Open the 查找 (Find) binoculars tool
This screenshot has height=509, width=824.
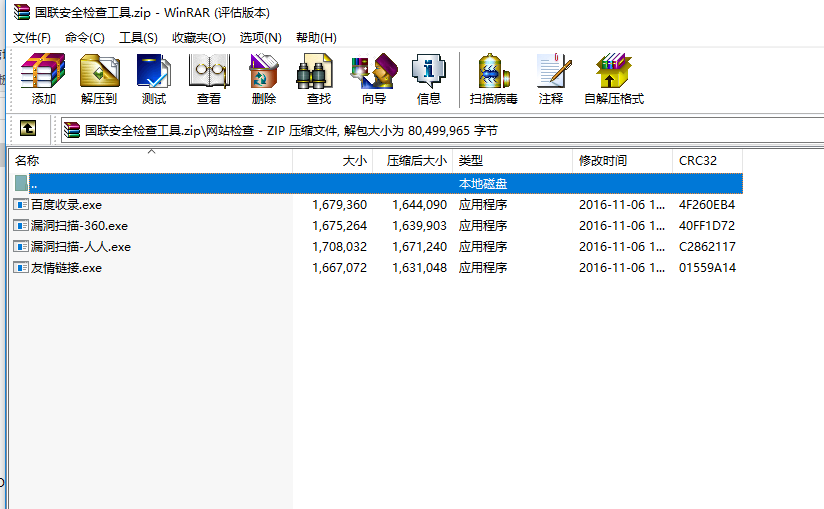click(314, 70)
